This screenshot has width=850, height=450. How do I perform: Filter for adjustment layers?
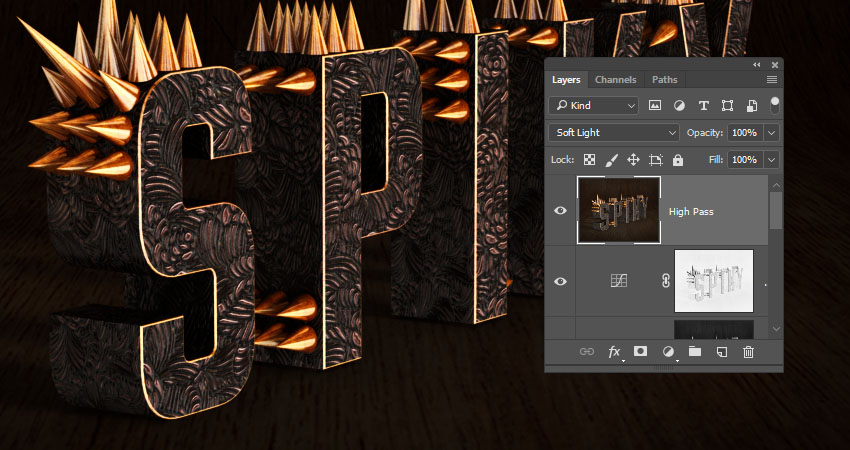pyautogui.click(x=679, y=106)
